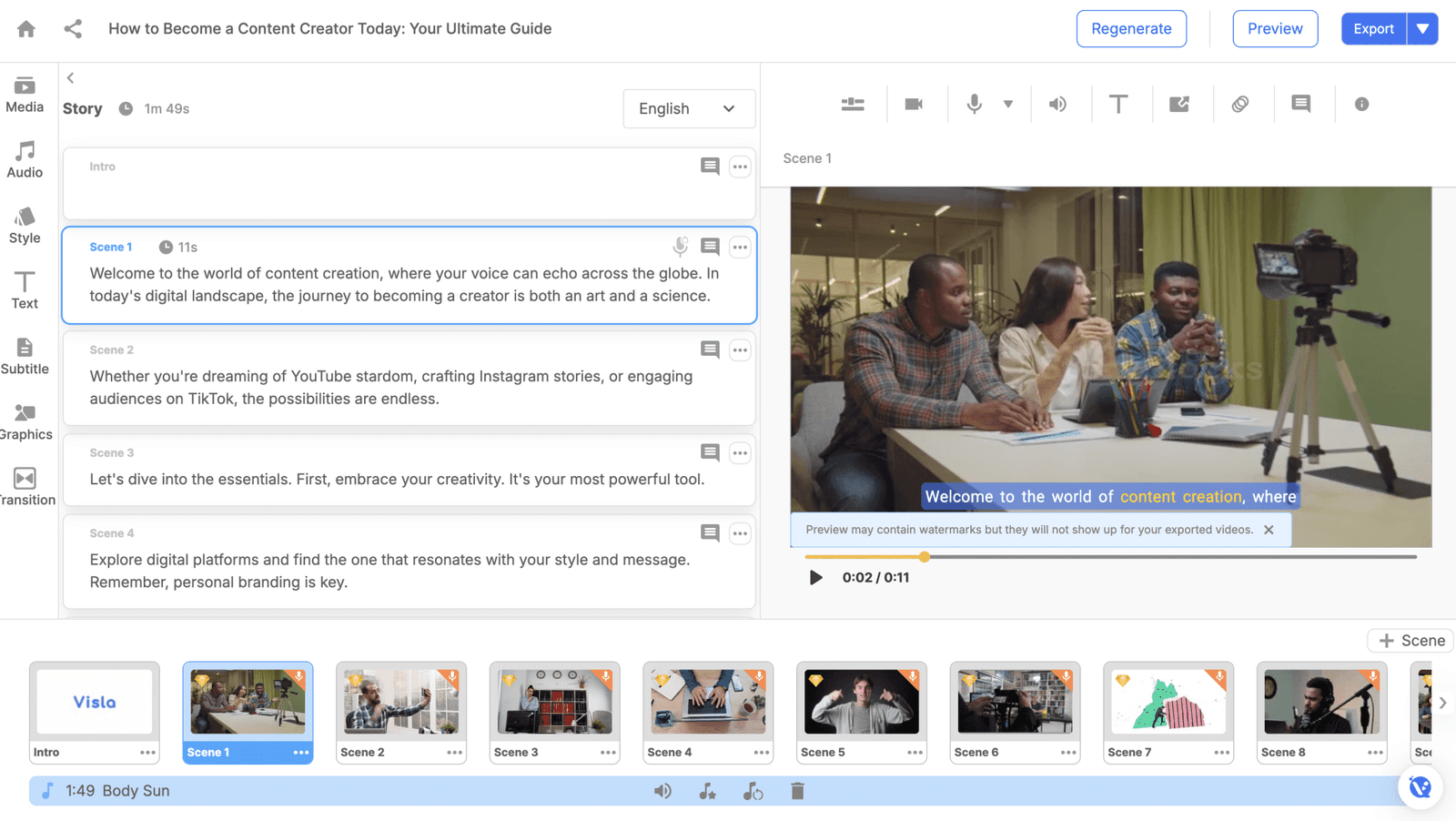Delete the Body Sun audio track
Image resolution: width=1456 pixels, height=821 pixels.
click(x=797, y=791)
